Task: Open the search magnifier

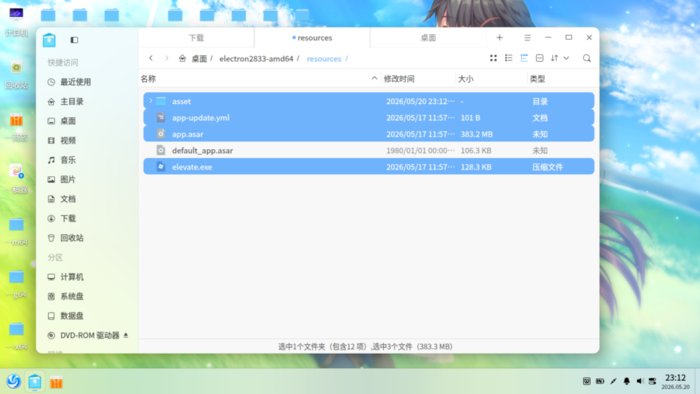Action: point(587,58)
